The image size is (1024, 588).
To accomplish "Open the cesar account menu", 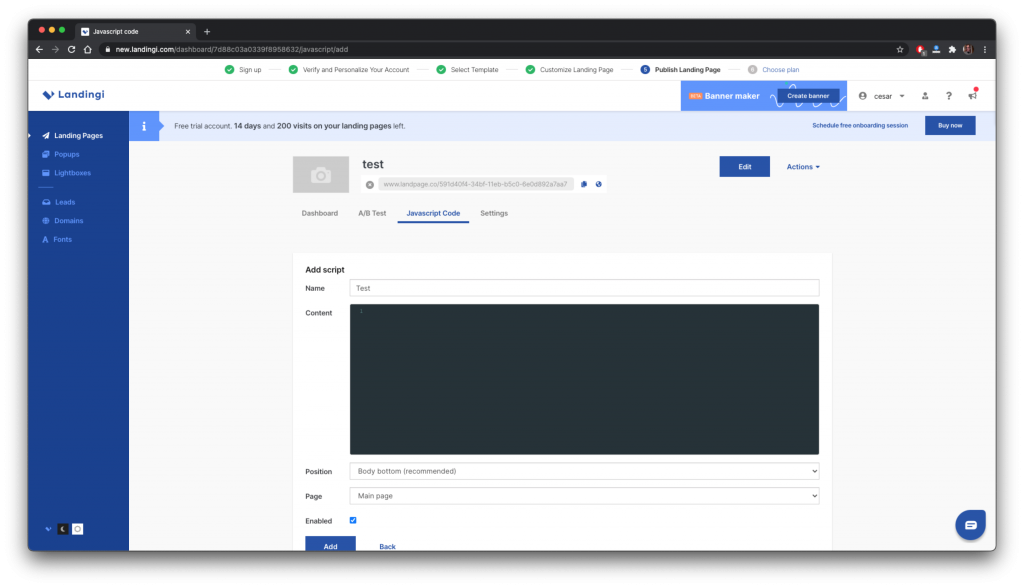I will click(x=881, y=96).
